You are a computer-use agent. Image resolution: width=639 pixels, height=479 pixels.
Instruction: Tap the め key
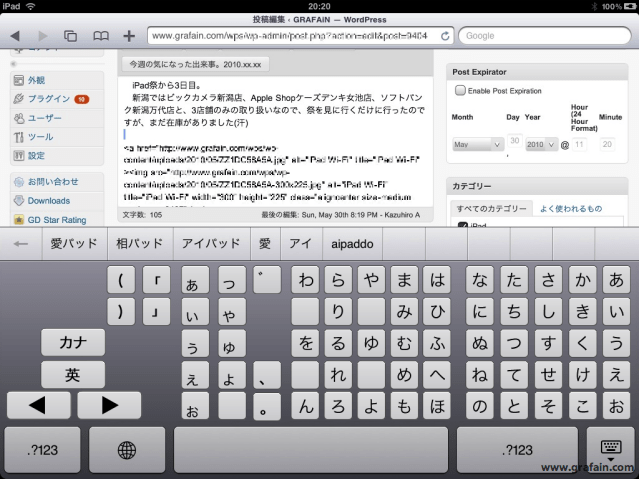tap(404, 375)
